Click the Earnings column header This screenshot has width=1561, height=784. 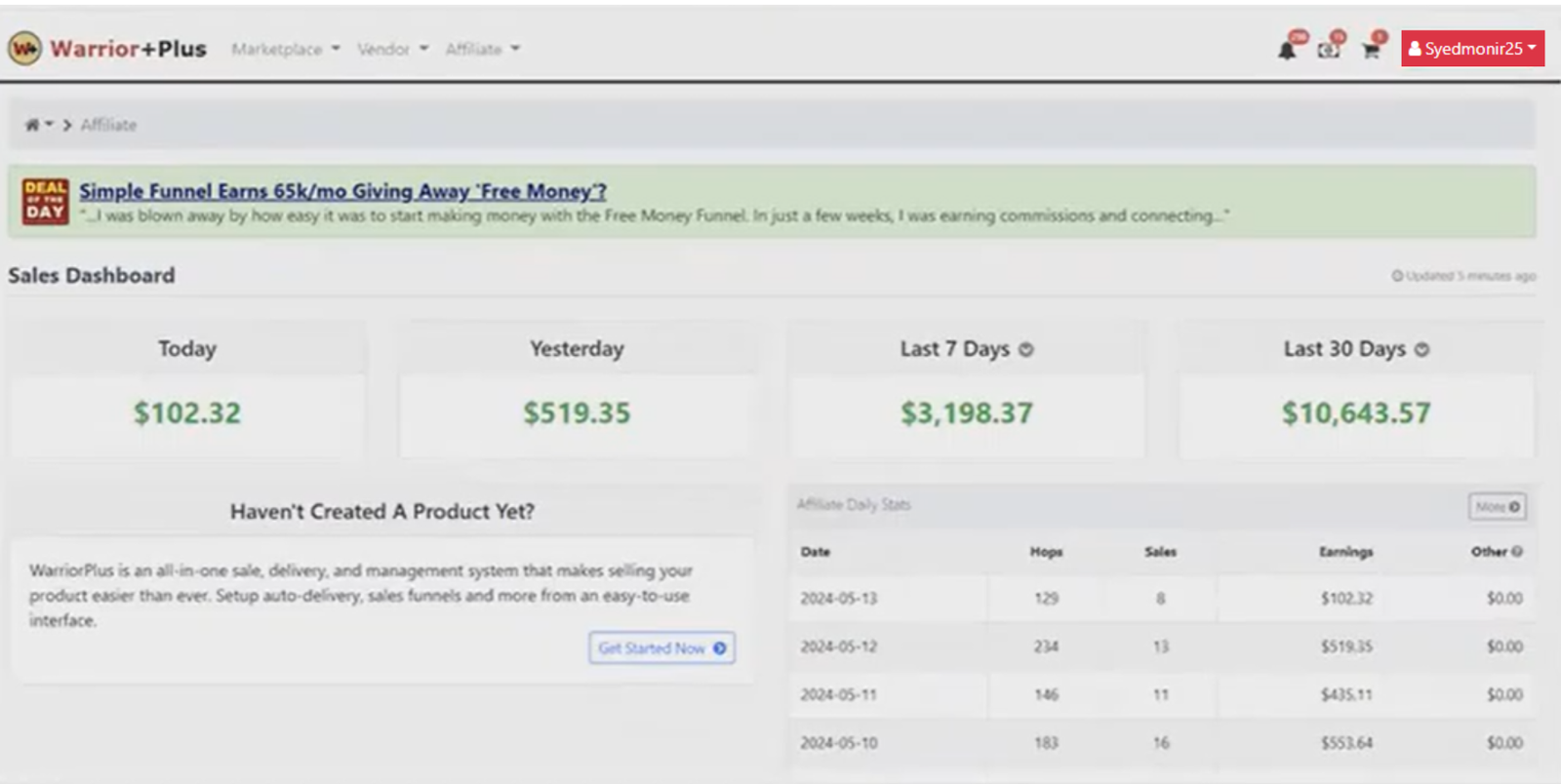coord(1345,552)
